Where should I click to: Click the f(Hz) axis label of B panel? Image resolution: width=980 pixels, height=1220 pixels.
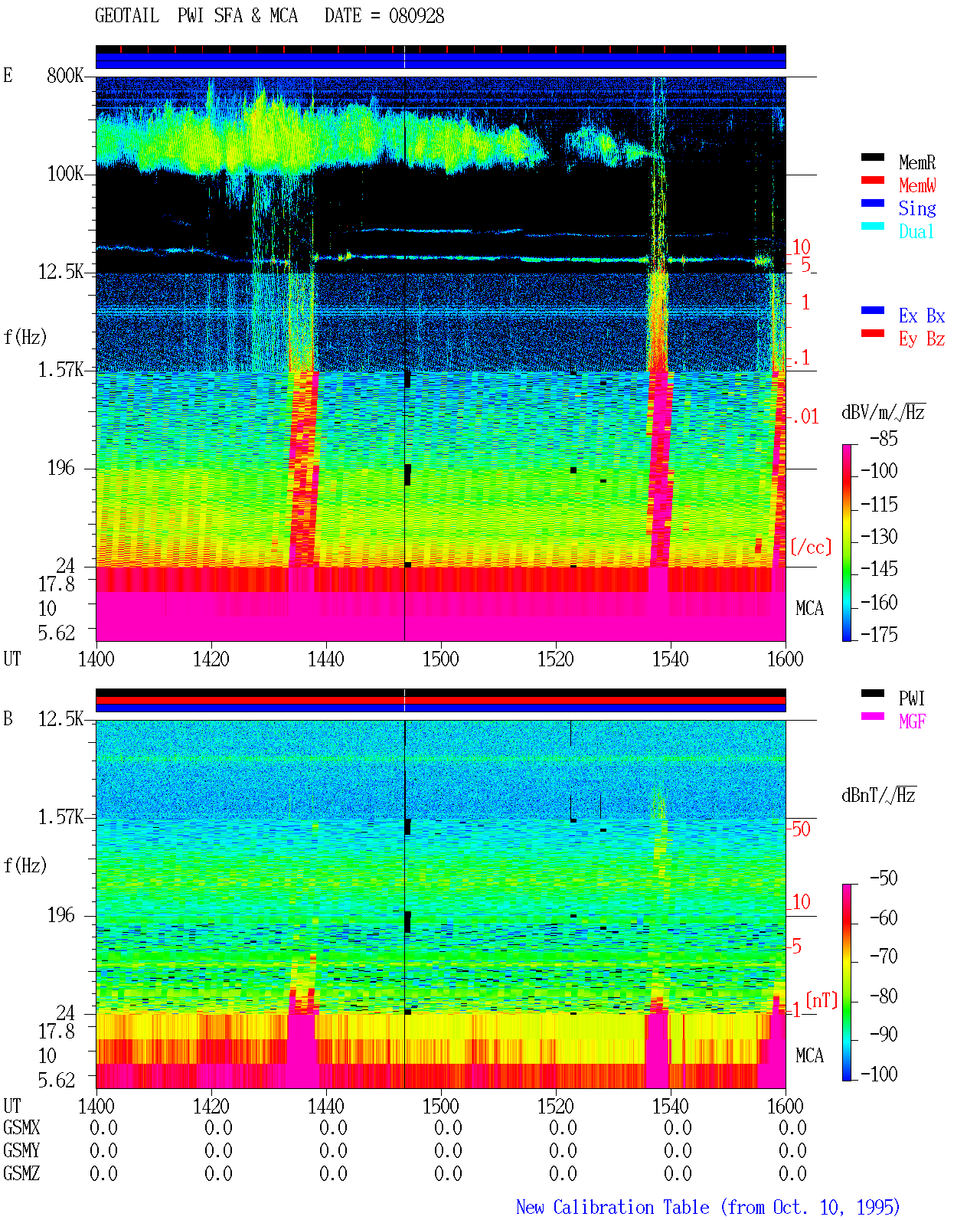tap(25, 865)
